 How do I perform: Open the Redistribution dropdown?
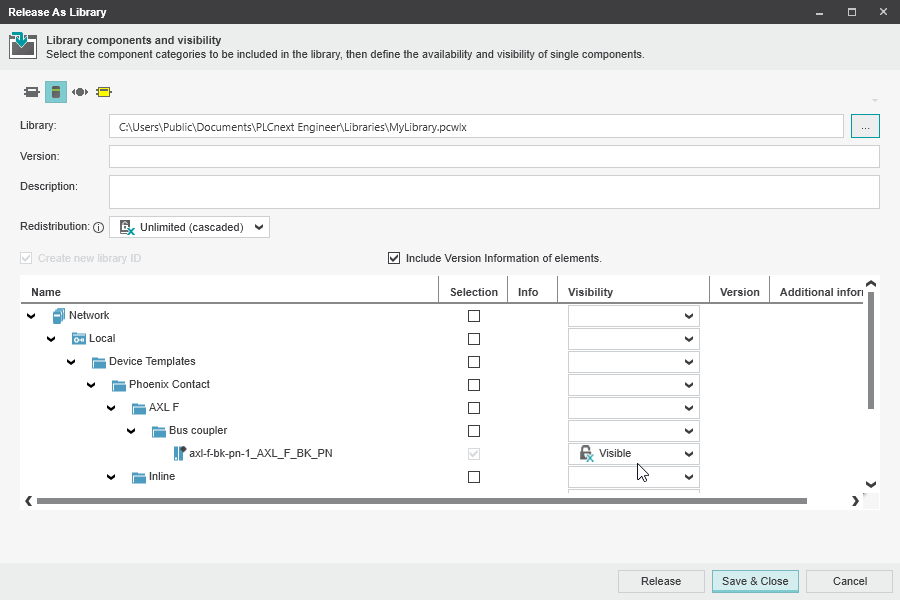189,227
